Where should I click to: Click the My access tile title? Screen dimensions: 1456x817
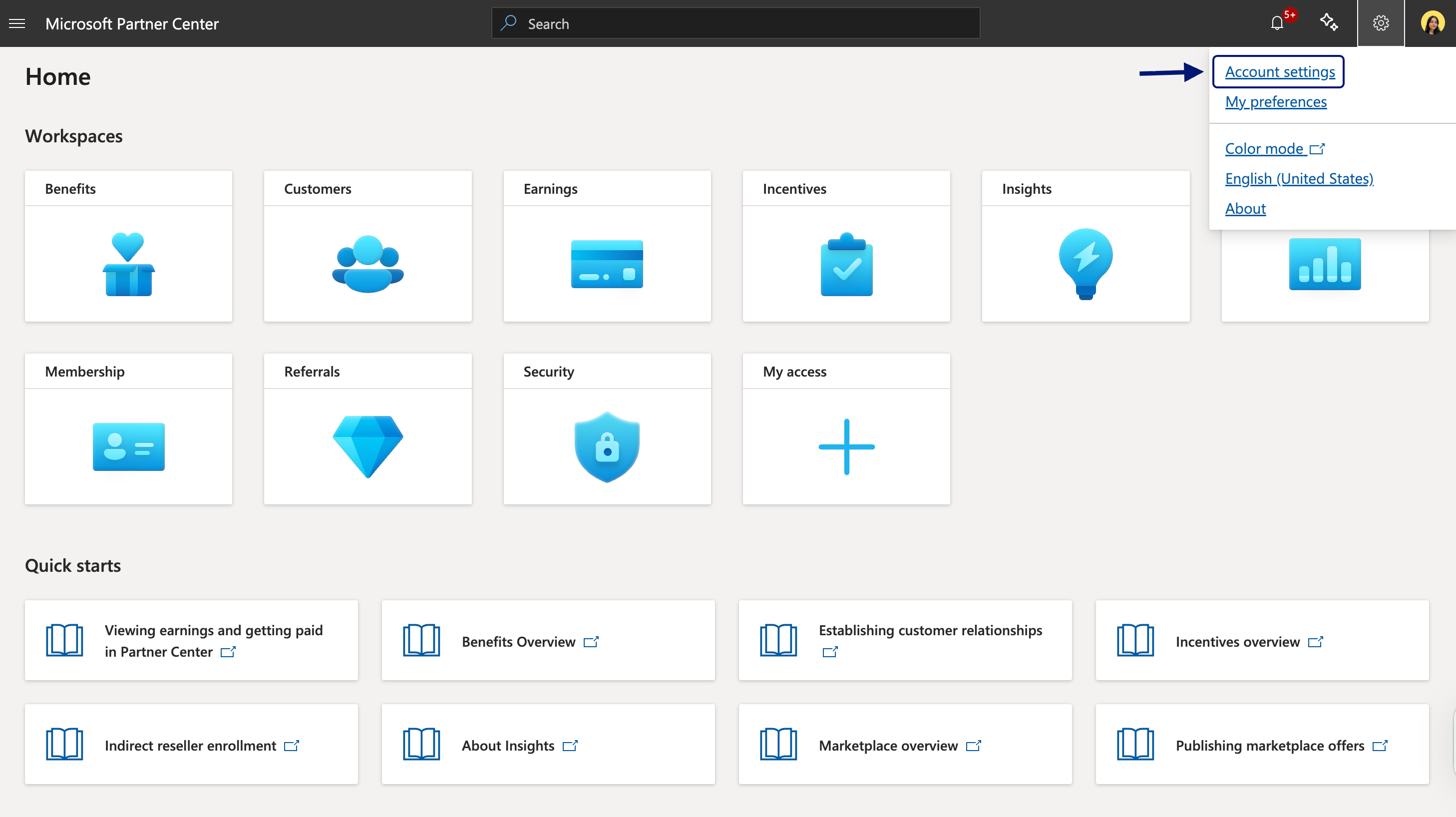[795, 372]
